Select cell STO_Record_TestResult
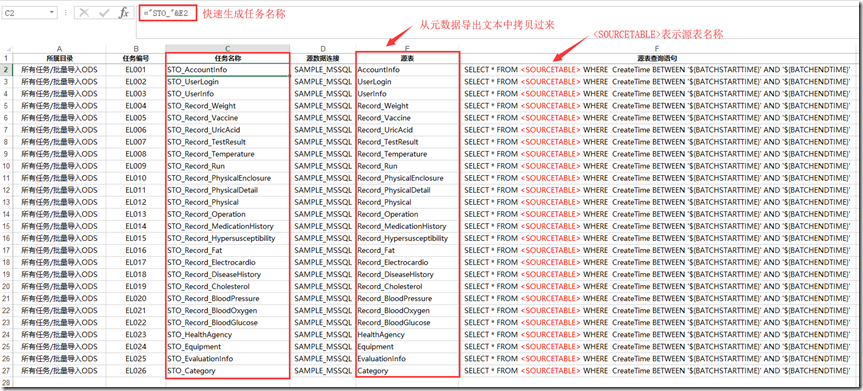 (x=228, y=142)
